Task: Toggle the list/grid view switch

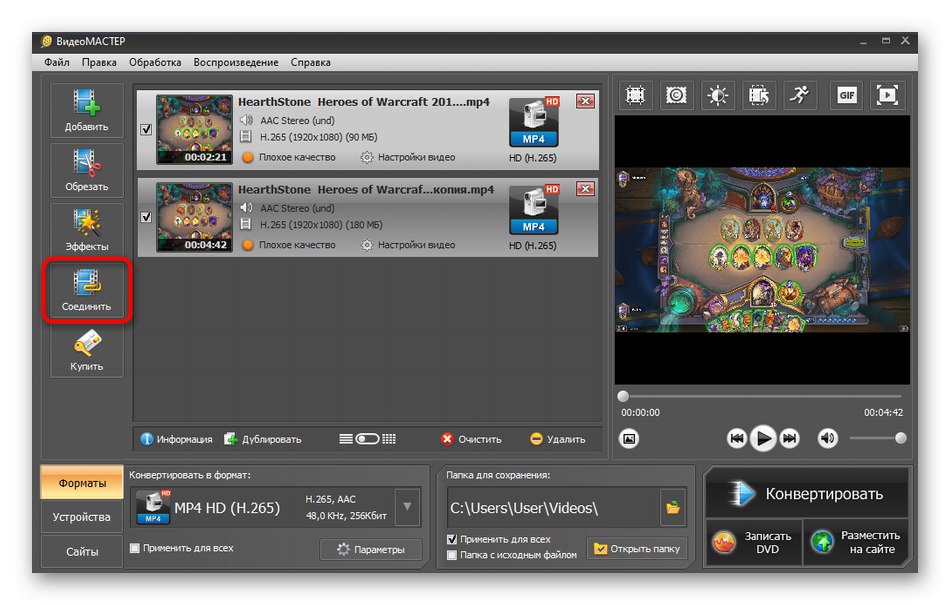Action: 367,439
